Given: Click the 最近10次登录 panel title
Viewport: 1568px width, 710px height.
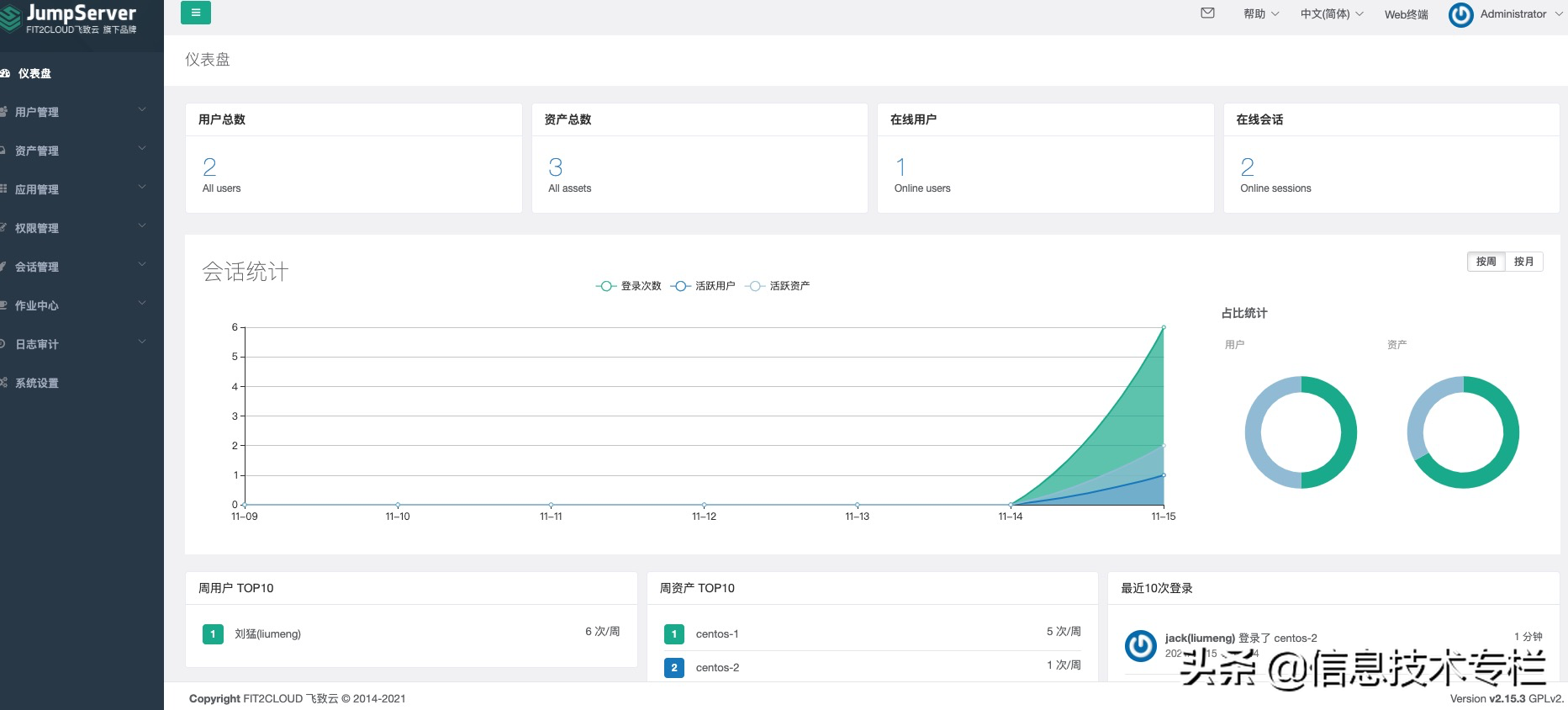Looking at the screenshot, I should [x=1156, y=588].
